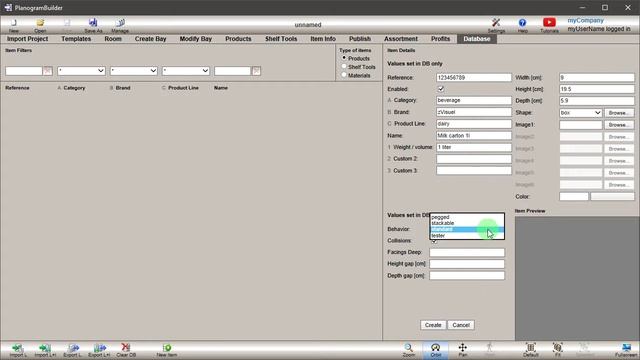
Task: Open the Product Line filter dropdown
Action: [186, 71]
